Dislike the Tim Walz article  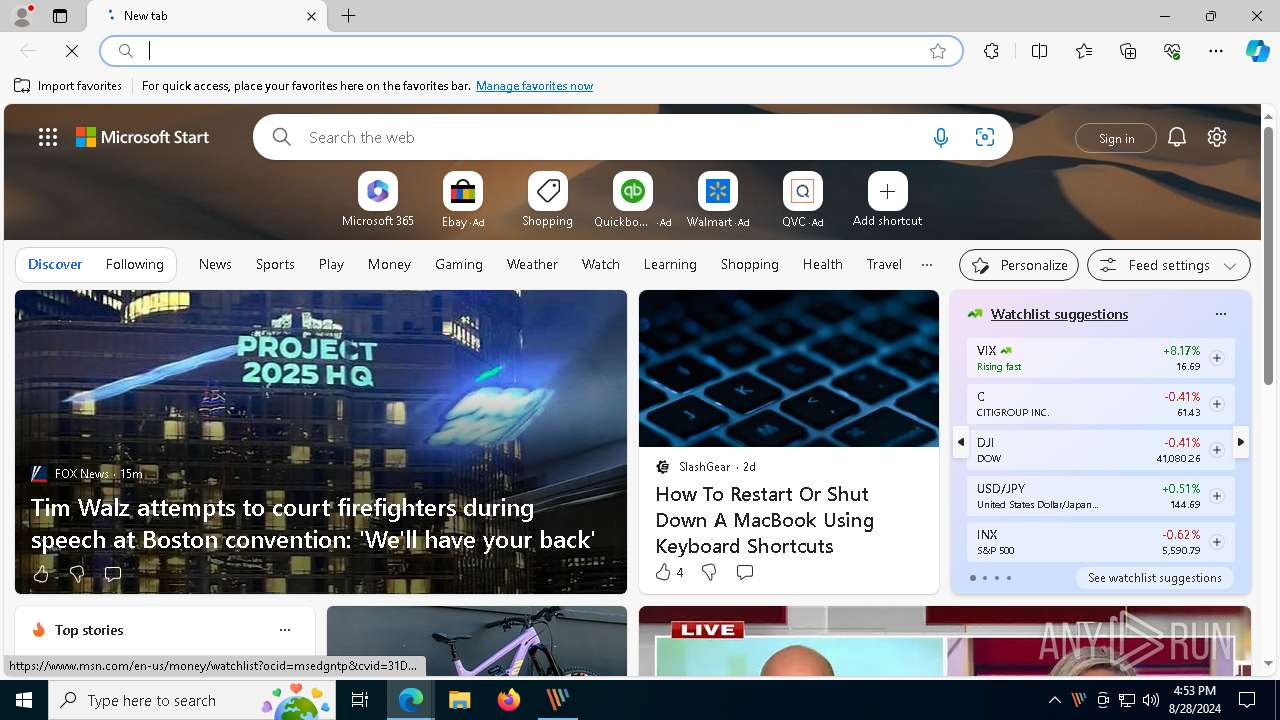[x=77, y=574]
